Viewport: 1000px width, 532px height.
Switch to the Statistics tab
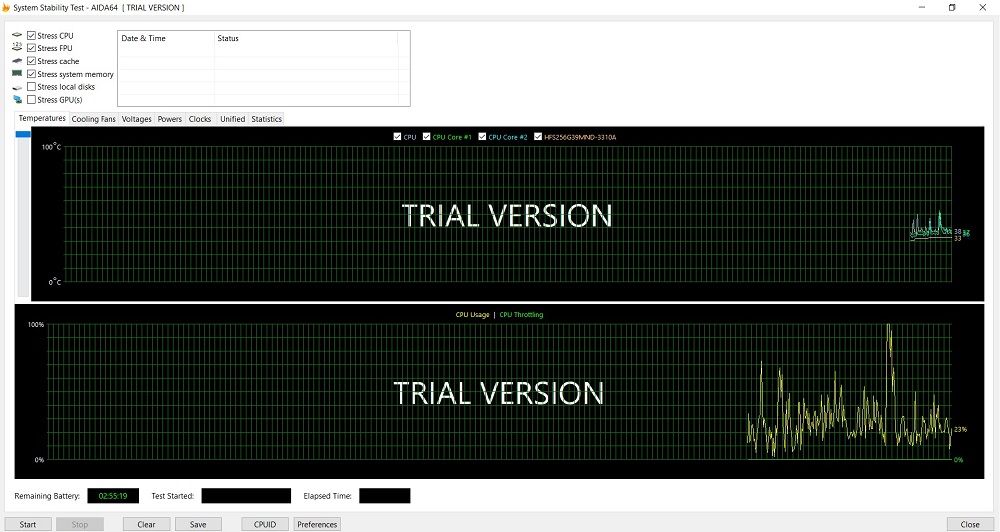(267, 119)
